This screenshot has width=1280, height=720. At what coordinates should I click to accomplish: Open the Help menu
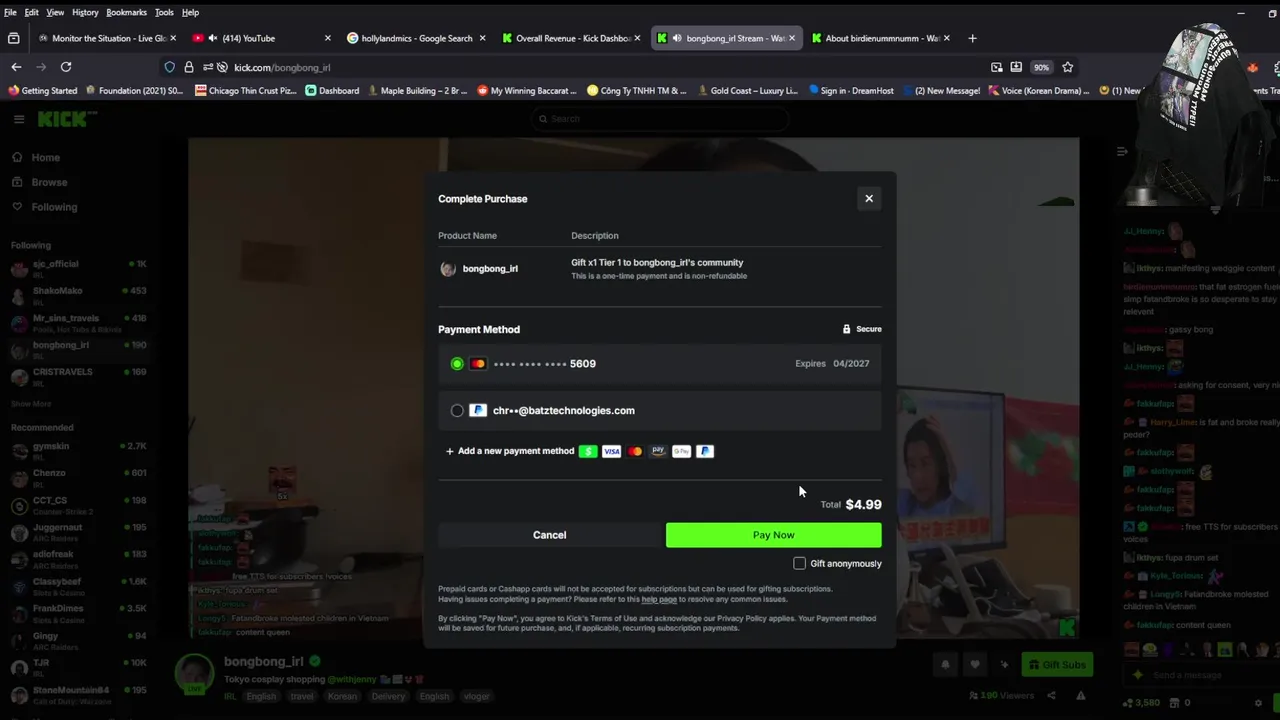pyautogui.click(x=190, y=12)
